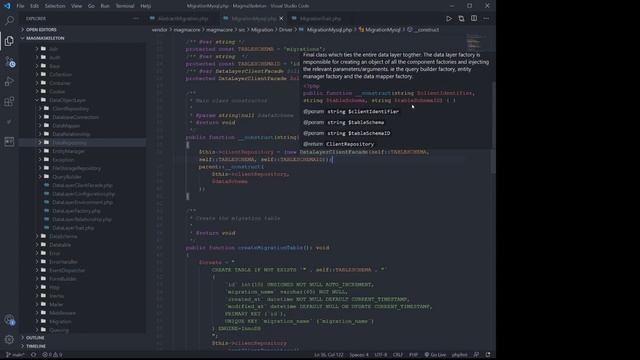Click the Synchronize Changes status icon
This screenshot has width=640, height=360.
coord(34,355)
